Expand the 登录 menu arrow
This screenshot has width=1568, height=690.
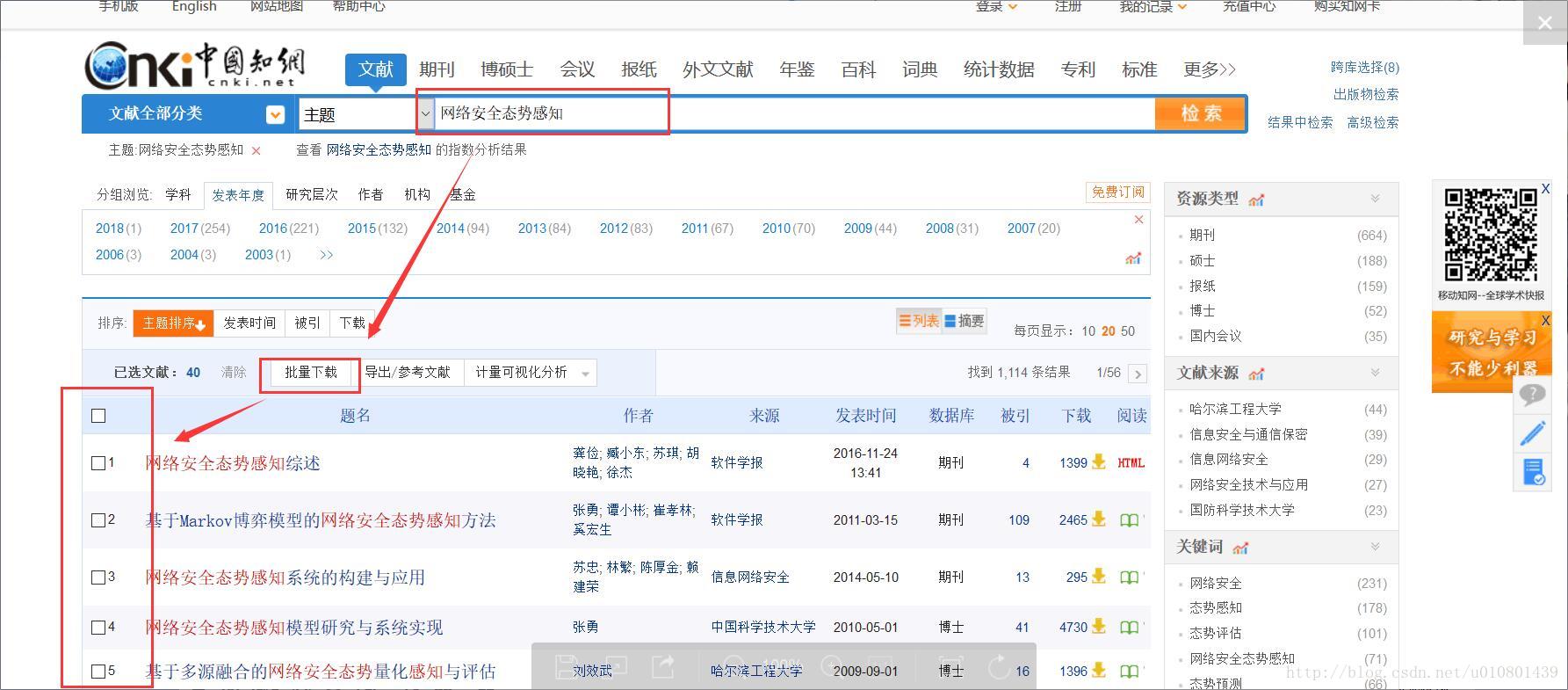click(x=1013, y=7)
